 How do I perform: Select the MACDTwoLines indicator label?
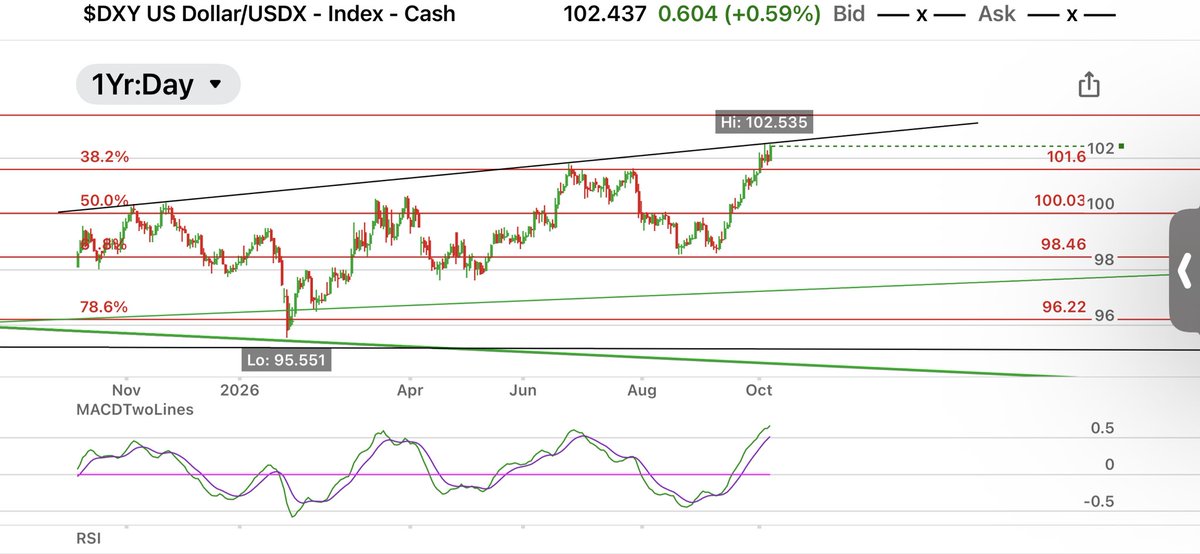click(x=135, y=409)
